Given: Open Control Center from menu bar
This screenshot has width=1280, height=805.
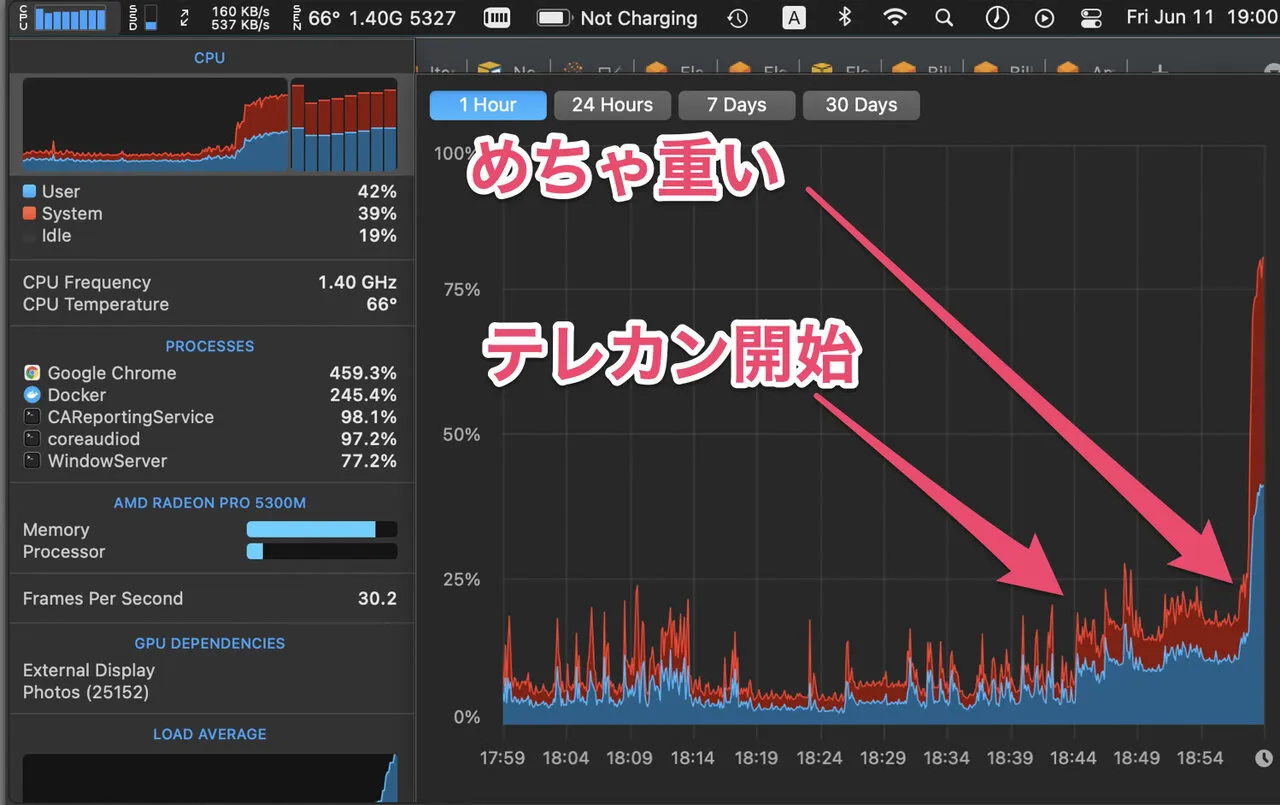Looking at the screenshot, I should click(x=1091, y=18).
